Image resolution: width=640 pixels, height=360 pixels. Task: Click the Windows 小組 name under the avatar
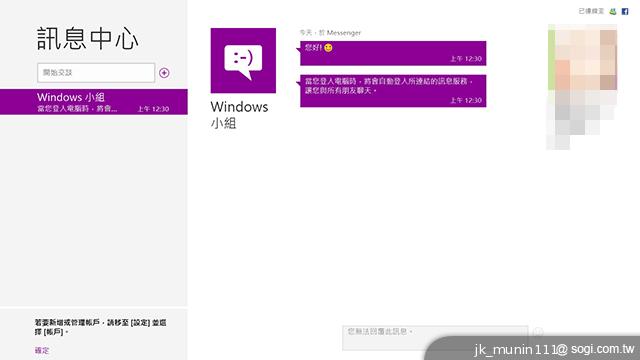click(x=239, y=115)
